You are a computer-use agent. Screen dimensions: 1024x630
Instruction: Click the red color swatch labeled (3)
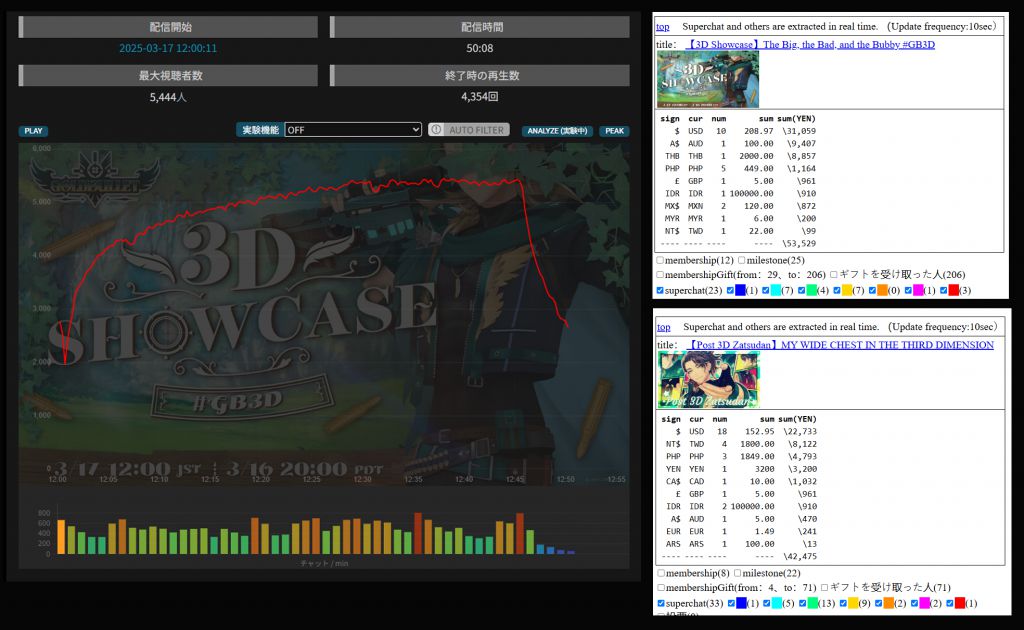click(953, 291)
